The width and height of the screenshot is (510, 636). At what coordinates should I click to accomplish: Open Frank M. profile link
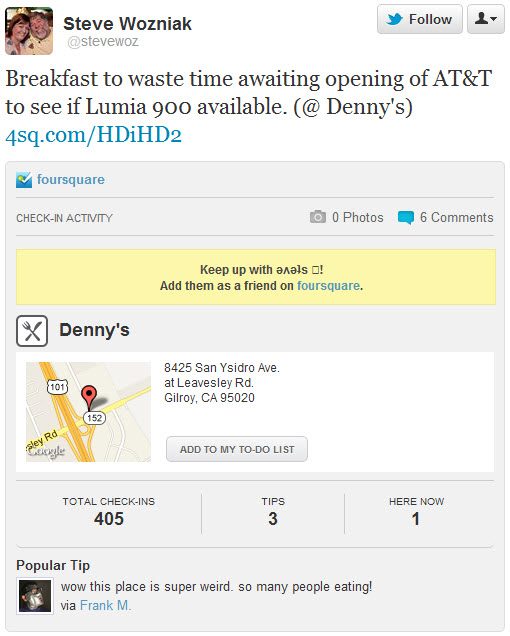click(105, 605)
